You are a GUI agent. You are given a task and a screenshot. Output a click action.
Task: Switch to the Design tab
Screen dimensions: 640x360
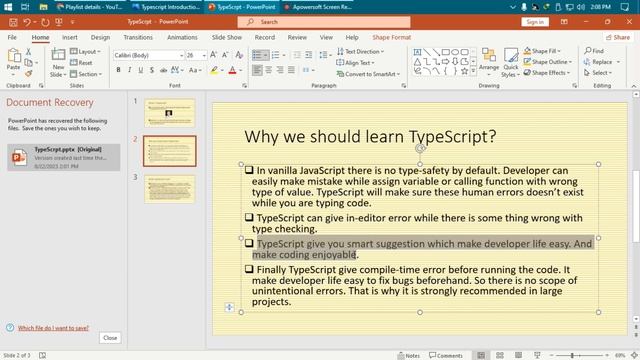(x=100, y=37)
